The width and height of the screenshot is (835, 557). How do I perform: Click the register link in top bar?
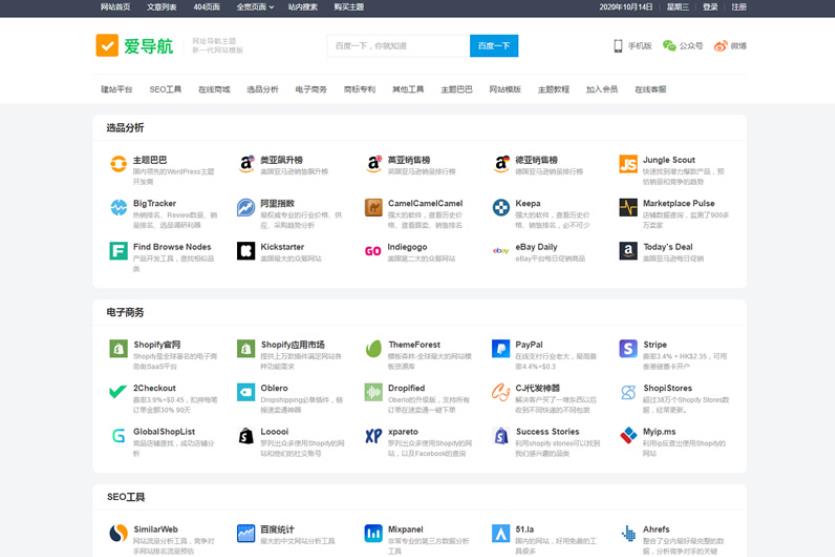tap(739, 7)
